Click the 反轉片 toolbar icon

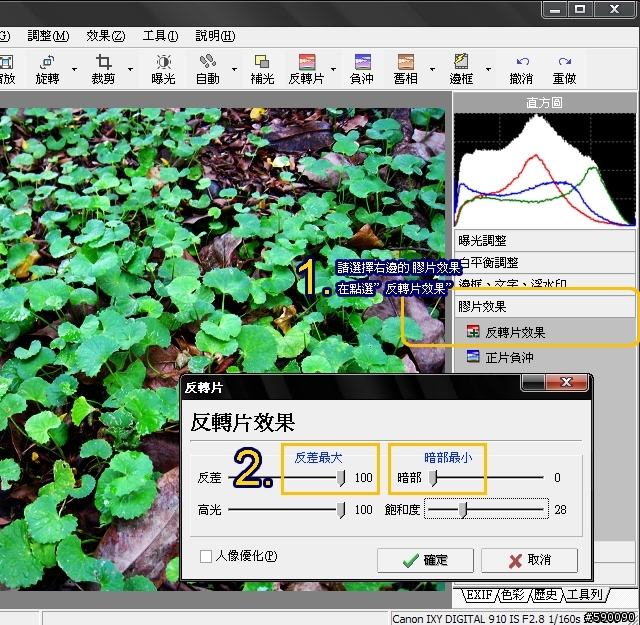(x=307, y=62)
